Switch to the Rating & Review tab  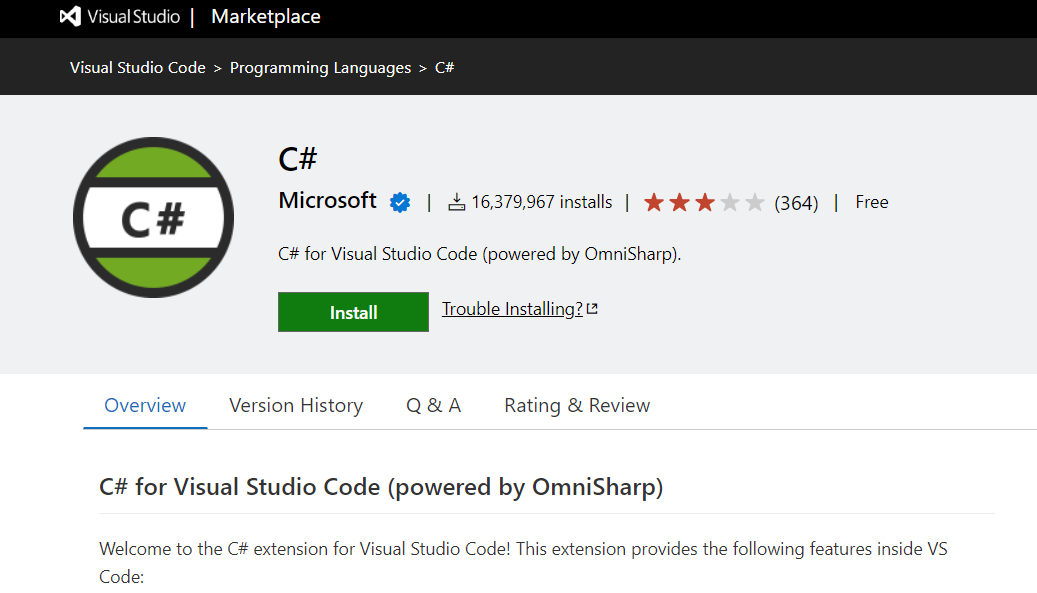coord(577,405)
